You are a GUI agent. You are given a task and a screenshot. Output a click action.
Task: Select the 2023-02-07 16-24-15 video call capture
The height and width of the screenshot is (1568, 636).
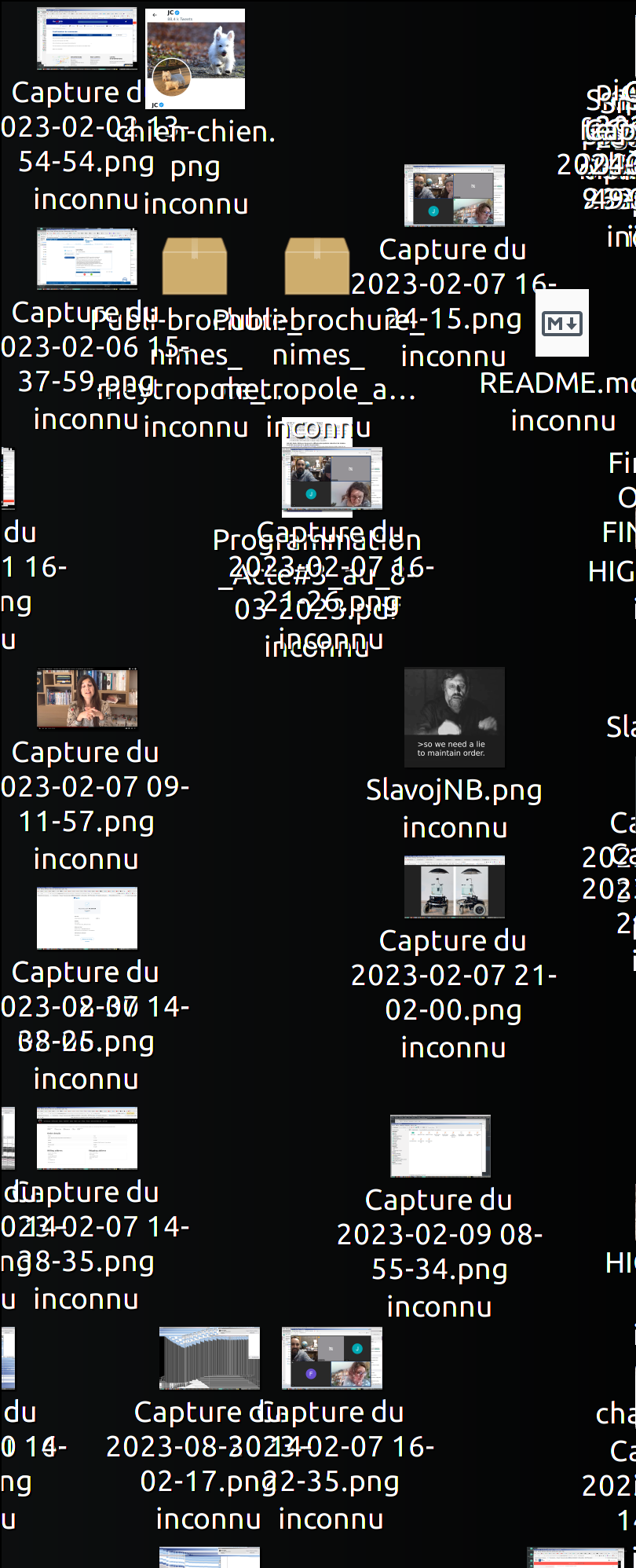point(454,196)
